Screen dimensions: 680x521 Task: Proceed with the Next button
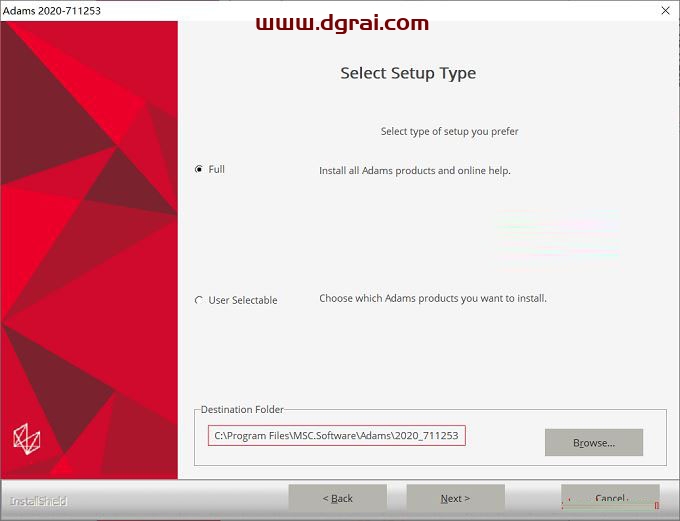click(455, 498)
